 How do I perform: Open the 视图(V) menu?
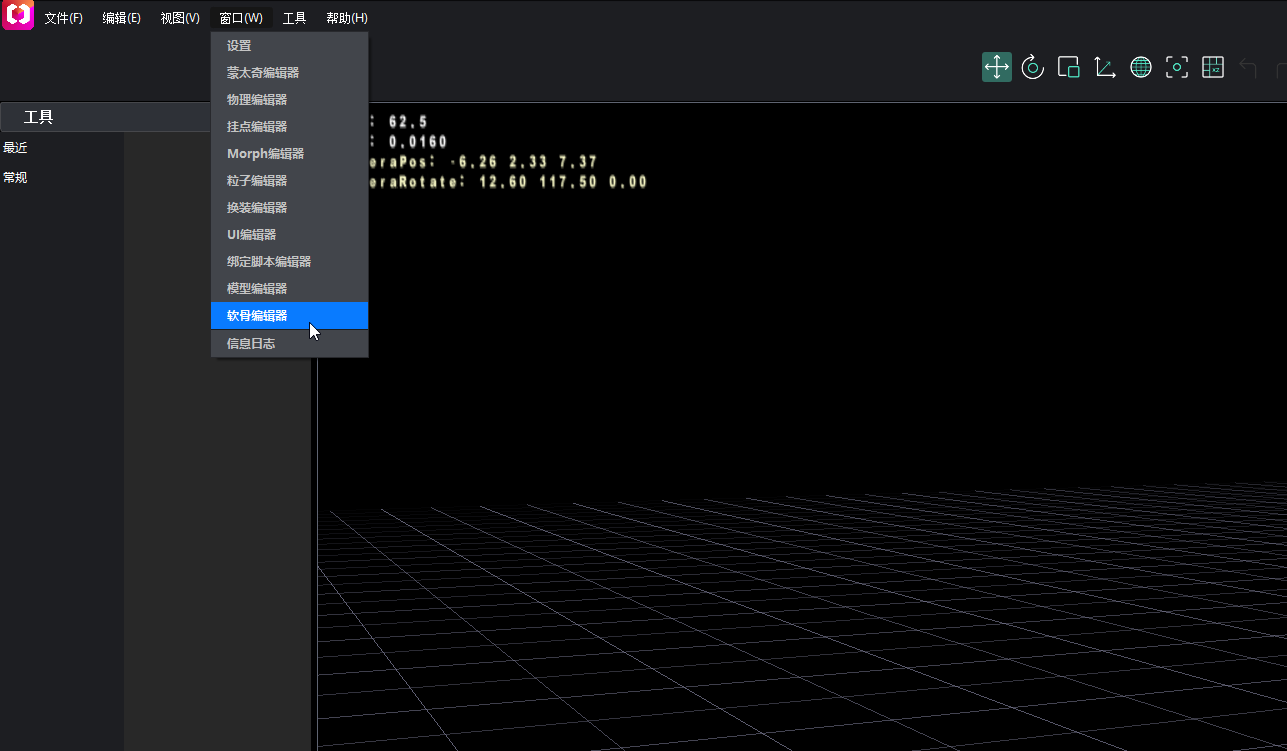pos(180,18)
